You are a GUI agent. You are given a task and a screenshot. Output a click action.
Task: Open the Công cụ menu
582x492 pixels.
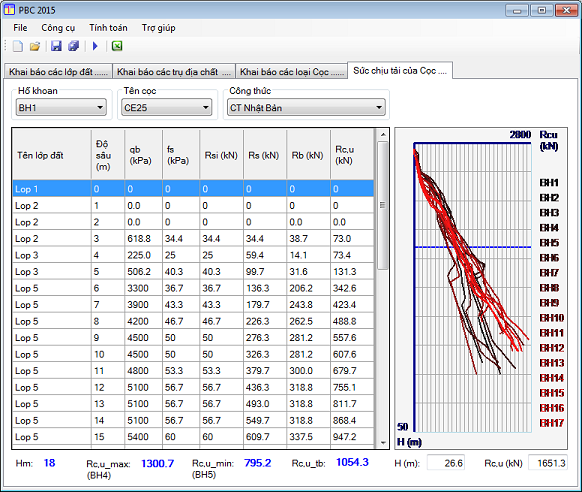point(58,28)
